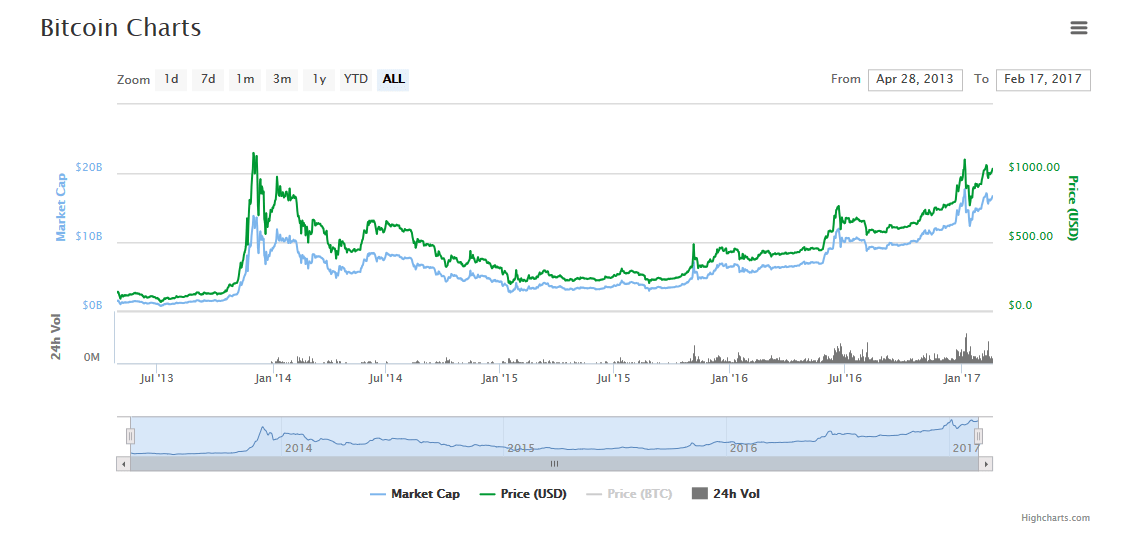This screenshot has height=534, width=1137.
Task: Click the navigator scrollbar thumb grip
Action: [555, 464]
